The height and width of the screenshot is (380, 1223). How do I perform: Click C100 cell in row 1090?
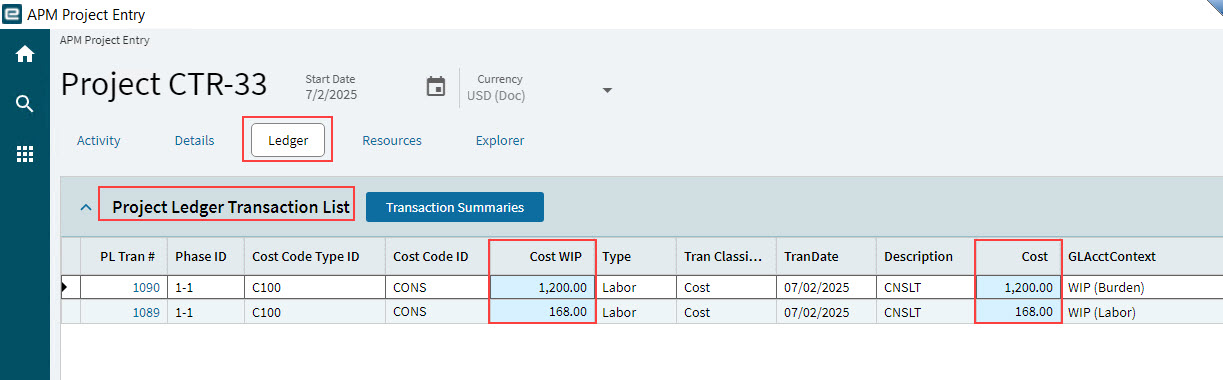click(314, 287)
